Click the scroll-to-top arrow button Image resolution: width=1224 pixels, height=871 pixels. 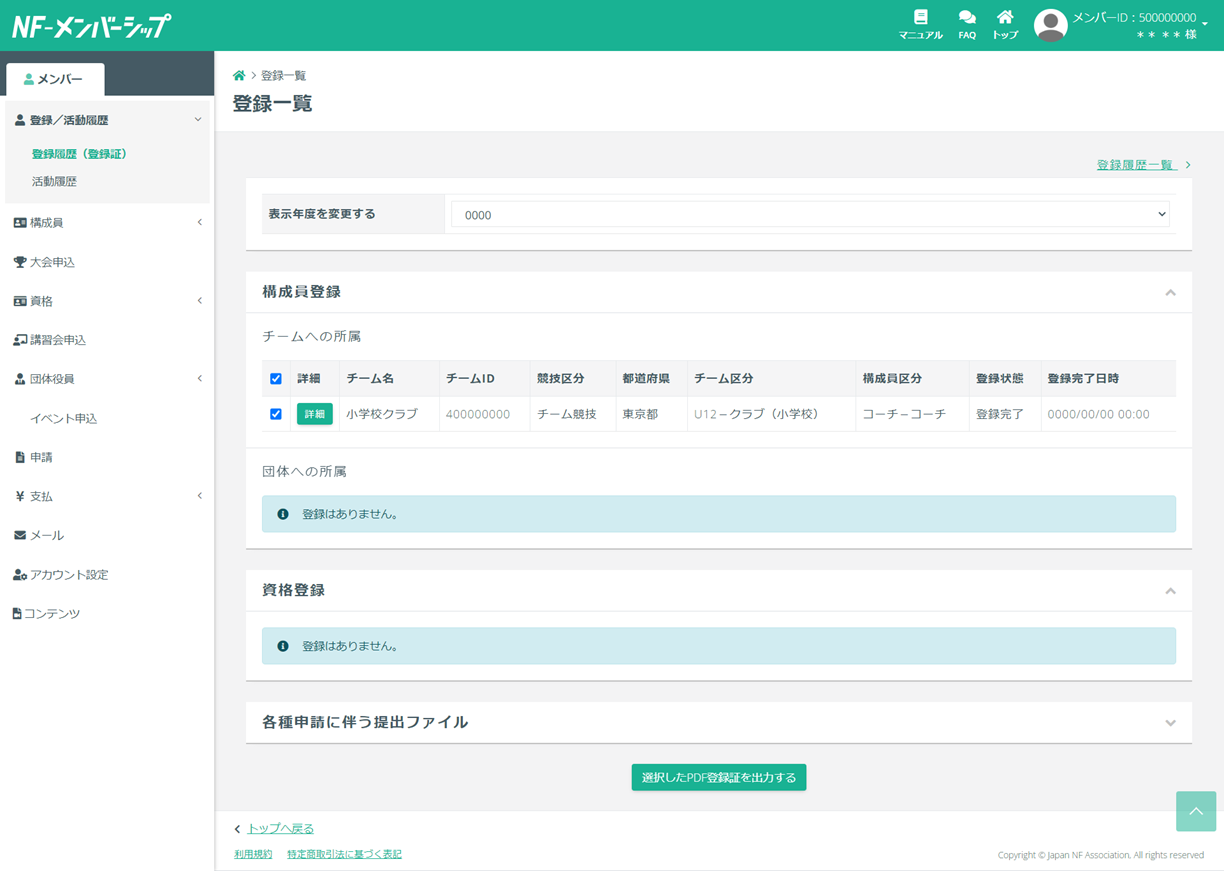pyautogui.click(x=1196, y=811)
